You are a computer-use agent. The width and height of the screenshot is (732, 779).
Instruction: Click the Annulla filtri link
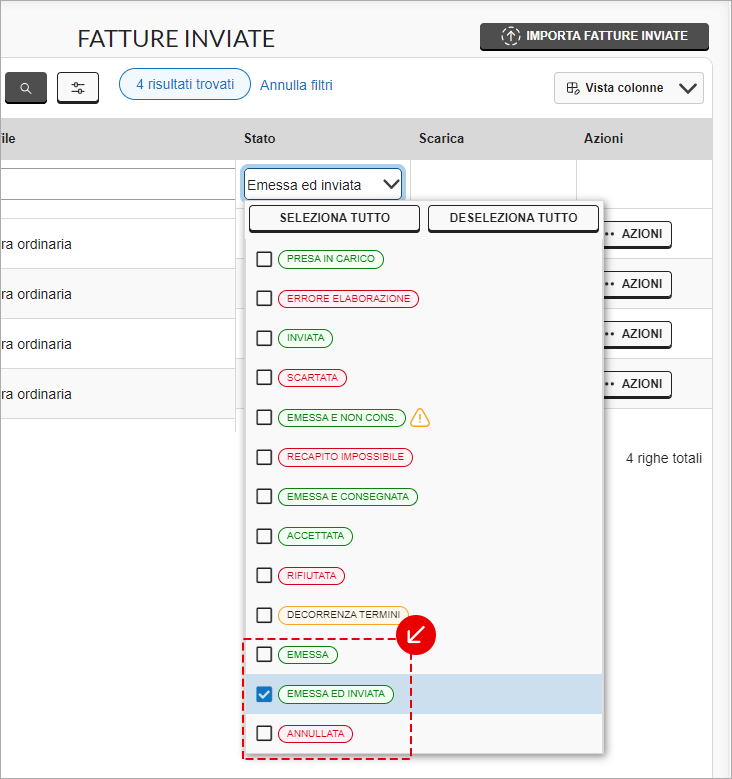pos(296,85)
